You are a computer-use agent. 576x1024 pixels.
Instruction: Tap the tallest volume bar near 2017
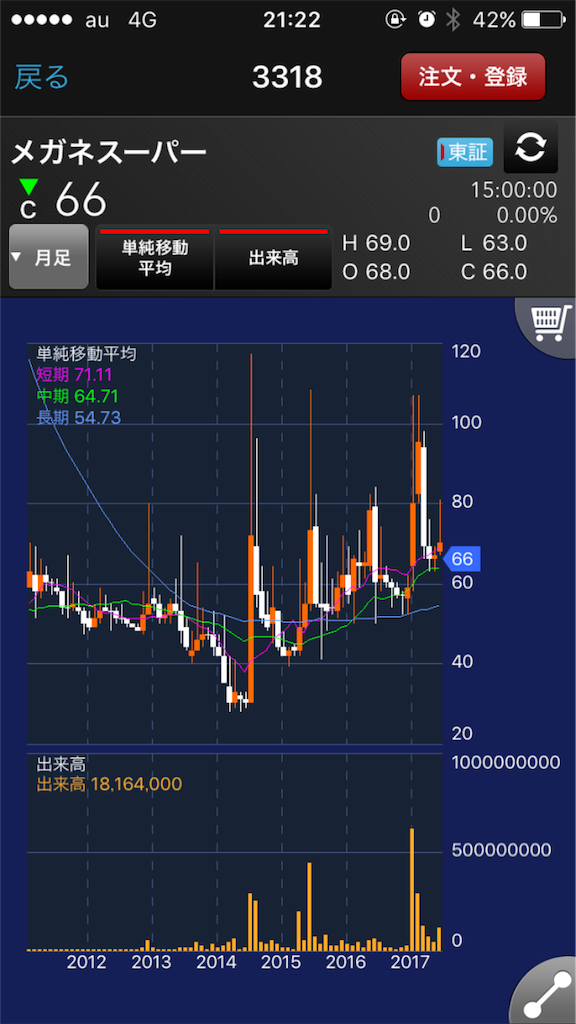point(412,889)
